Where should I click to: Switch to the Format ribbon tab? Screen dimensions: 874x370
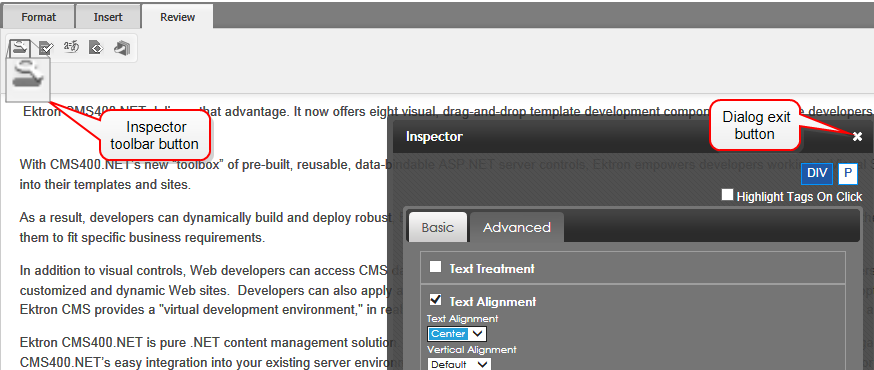pyautogui.click(x=38, y=17)
